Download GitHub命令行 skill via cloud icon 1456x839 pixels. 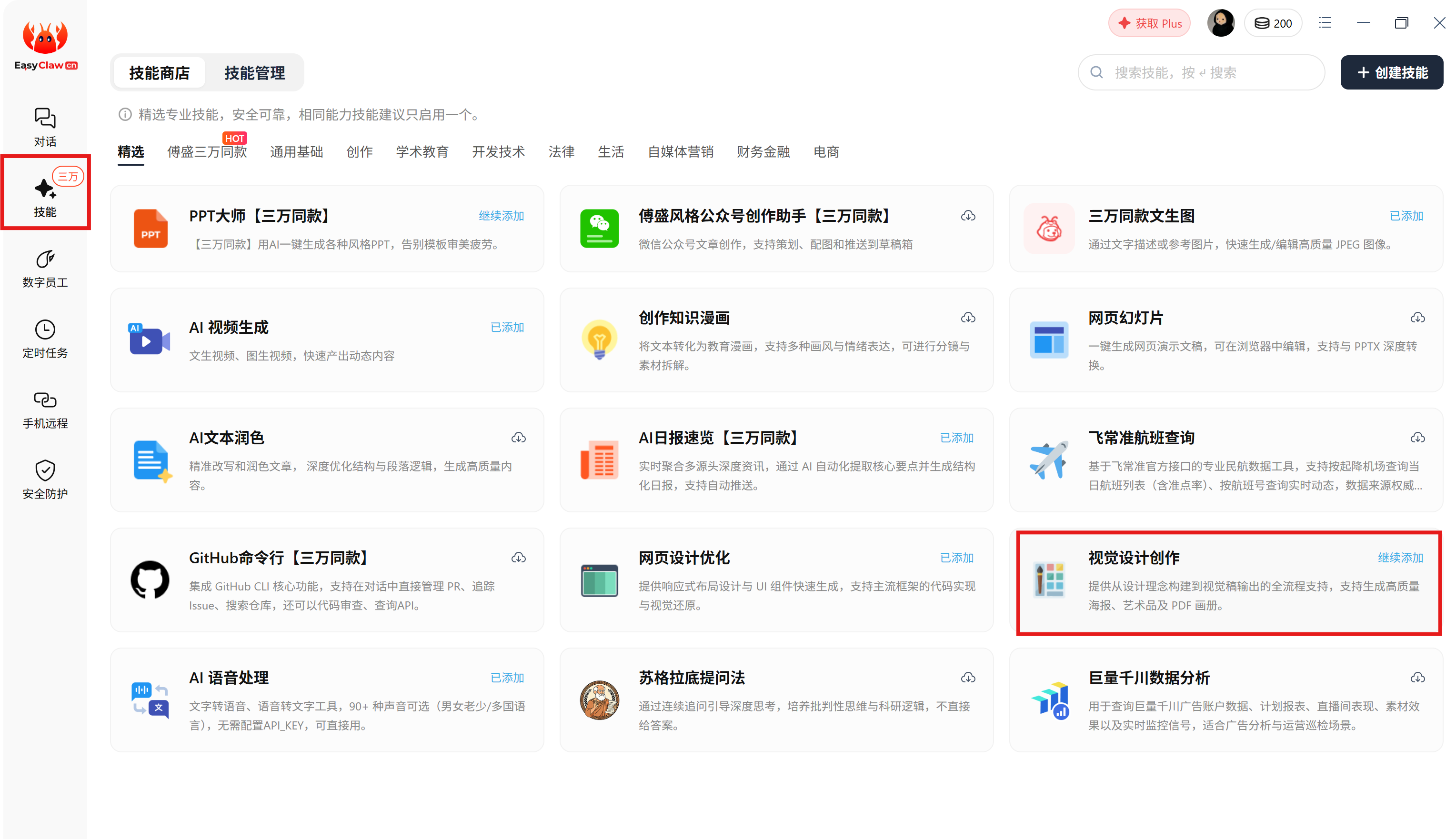coord(518,557)
